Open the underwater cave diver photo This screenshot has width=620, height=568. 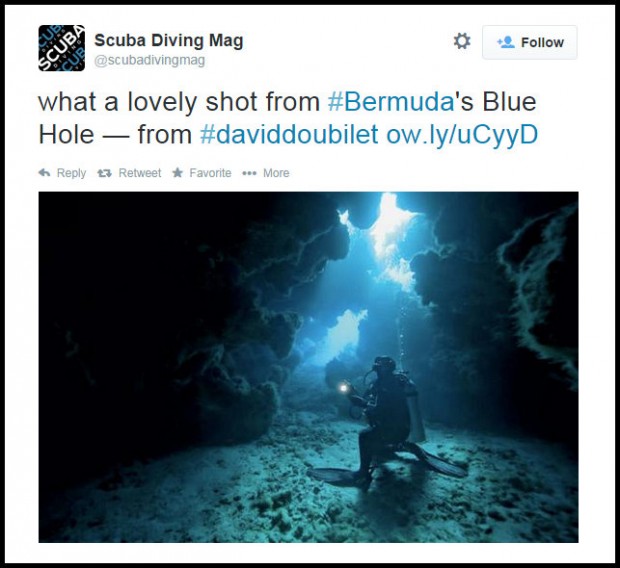point(308,367)
